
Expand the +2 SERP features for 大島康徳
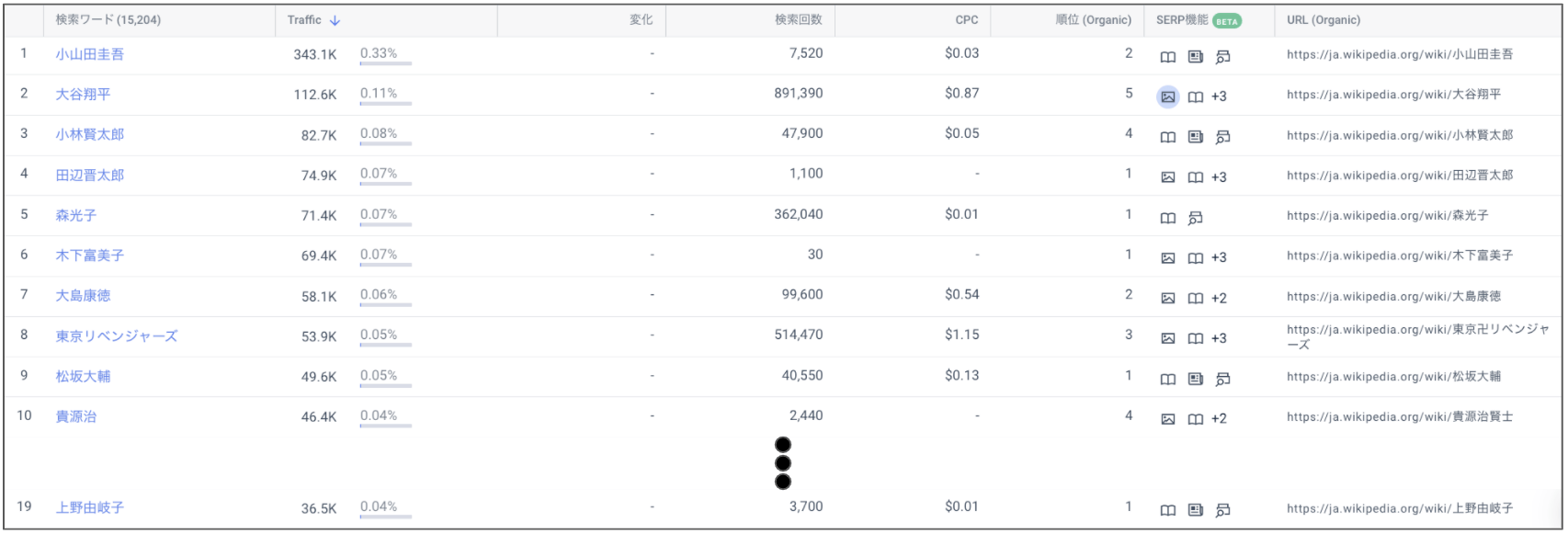point(1219,298)
